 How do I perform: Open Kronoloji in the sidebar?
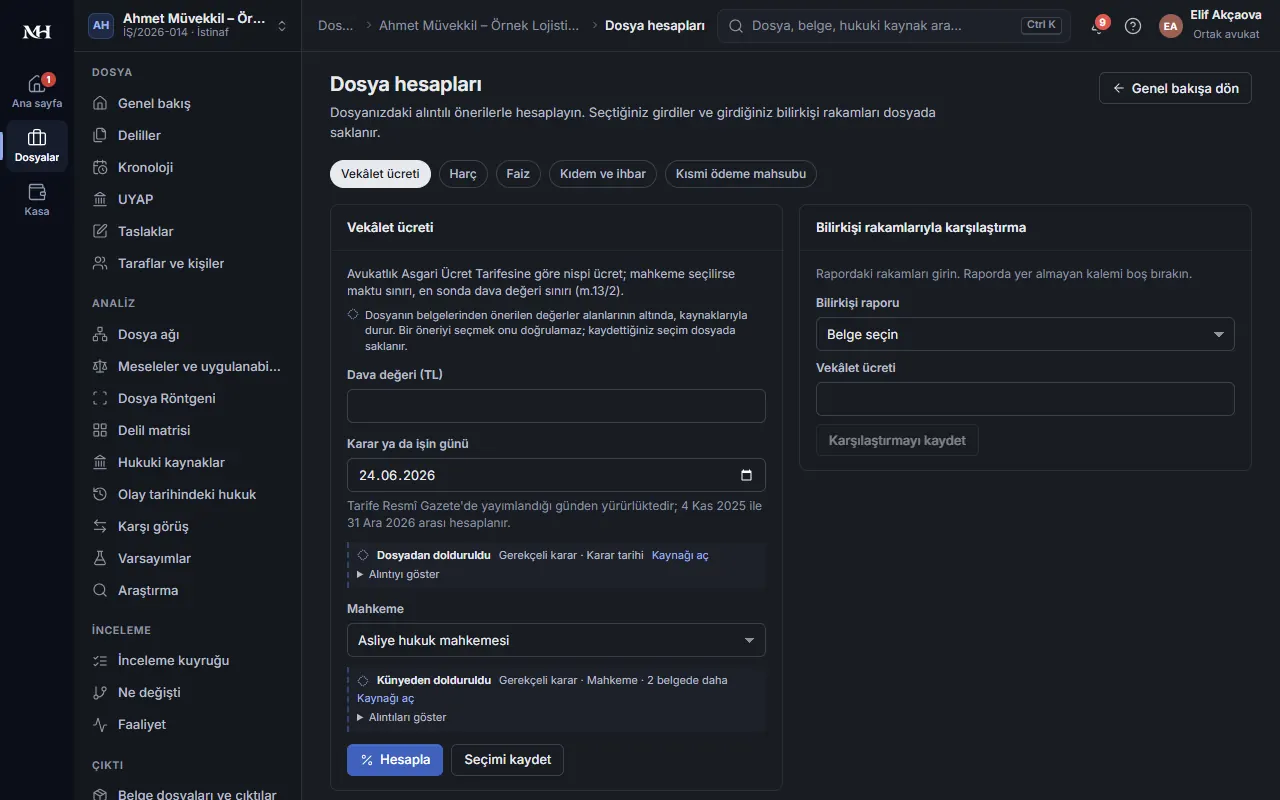(x=187, y=167)
